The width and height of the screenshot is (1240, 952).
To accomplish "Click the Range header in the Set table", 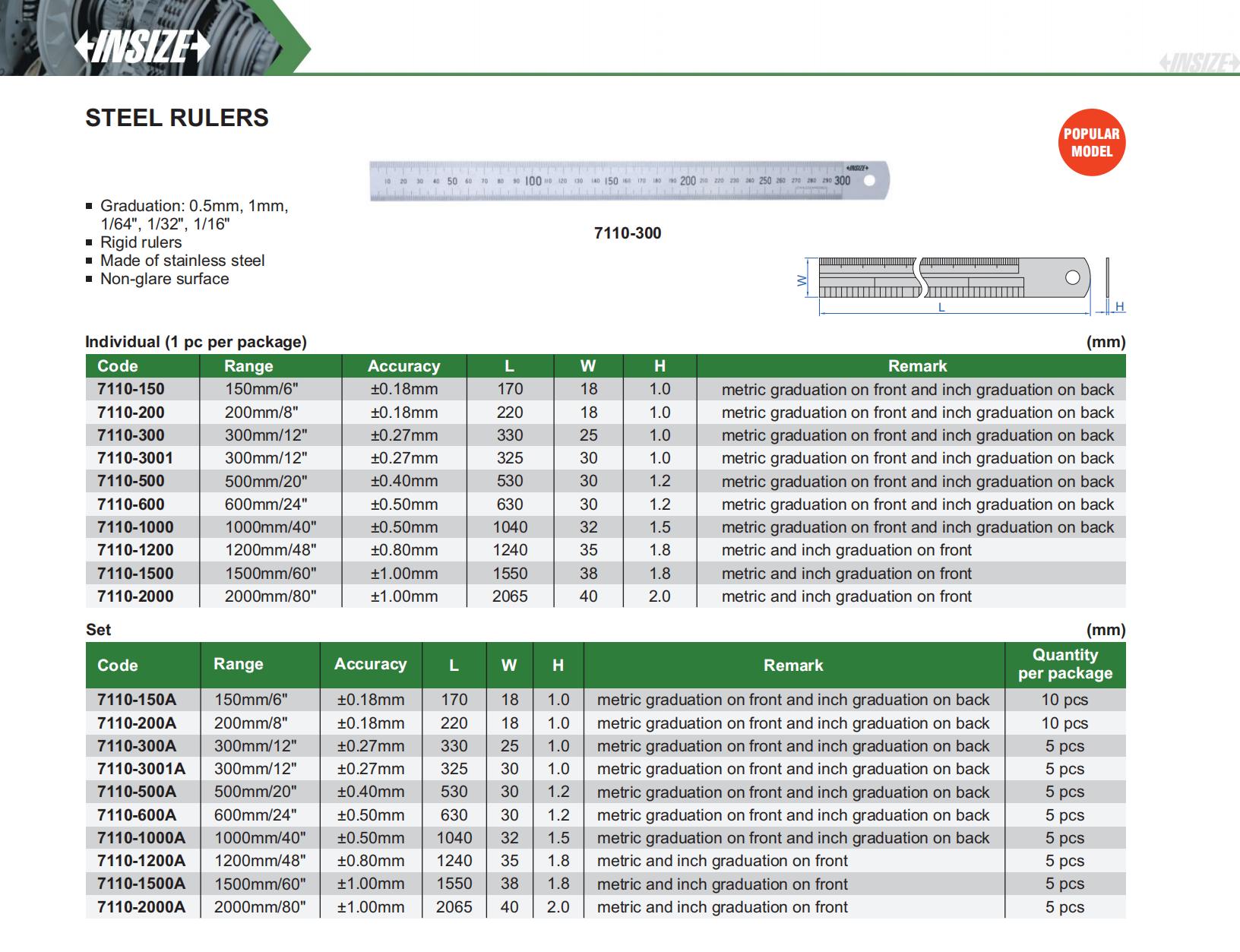I will [x=238, y=664].
